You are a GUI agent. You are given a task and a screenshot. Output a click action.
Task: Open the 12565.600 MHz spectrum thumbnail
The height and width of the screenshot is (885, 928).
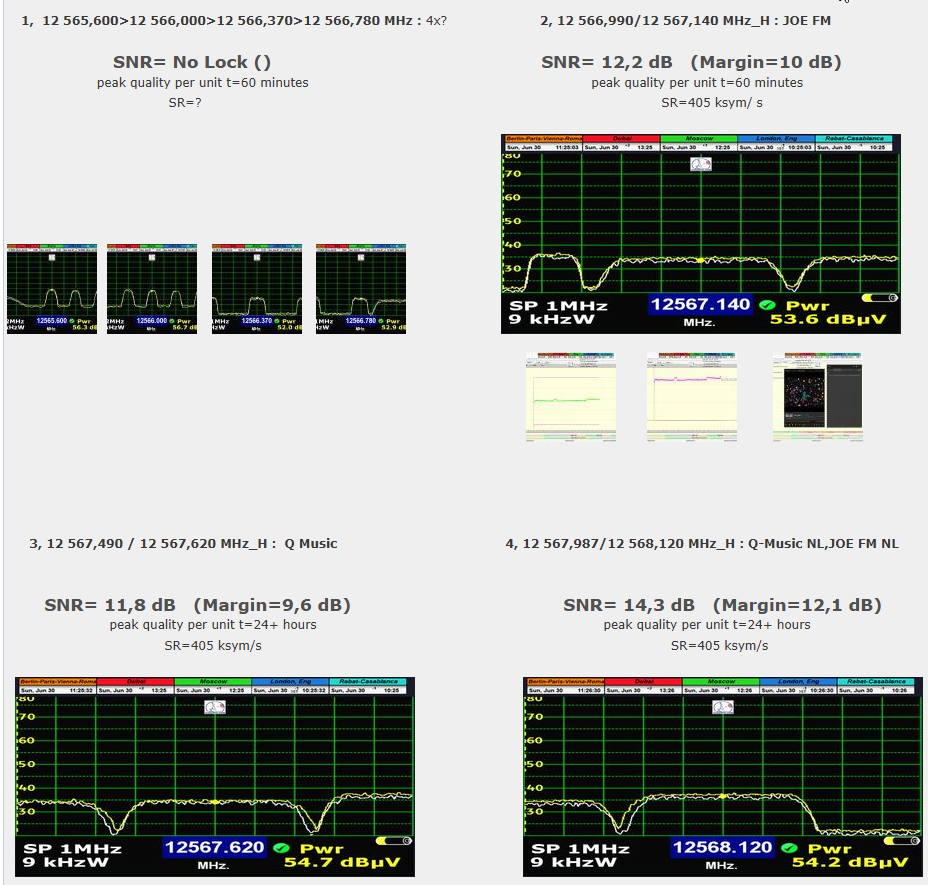click(52, 288)
